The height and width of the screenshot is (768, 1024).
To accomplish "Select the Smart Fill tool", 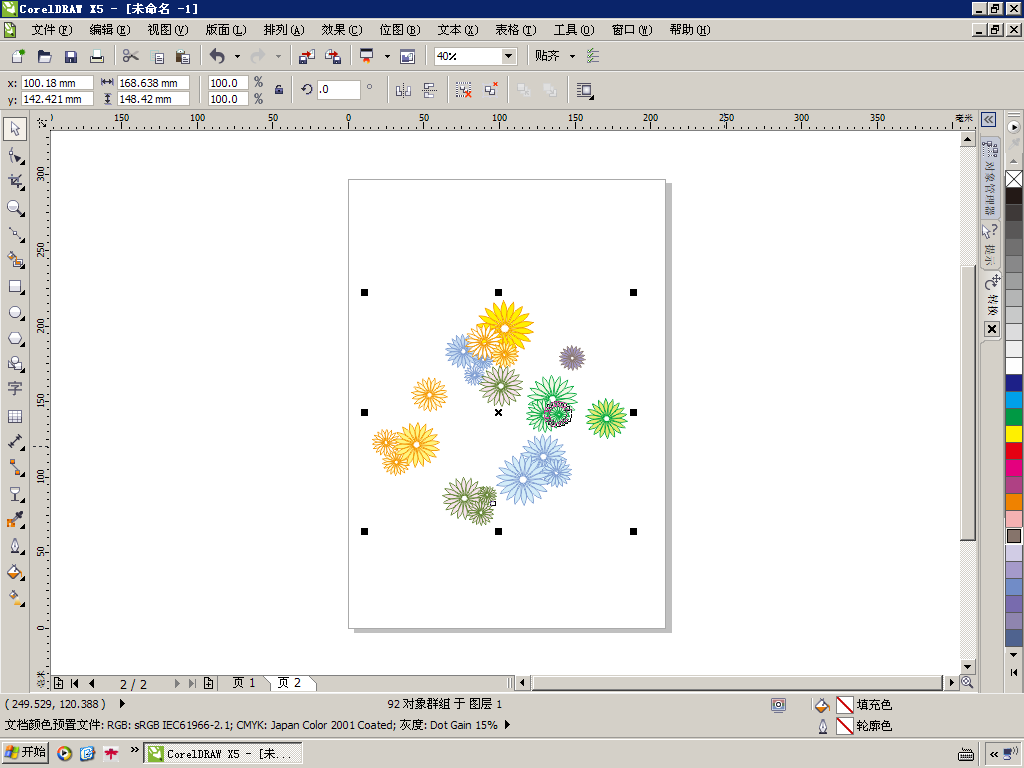I will click(x=15, y=260).
